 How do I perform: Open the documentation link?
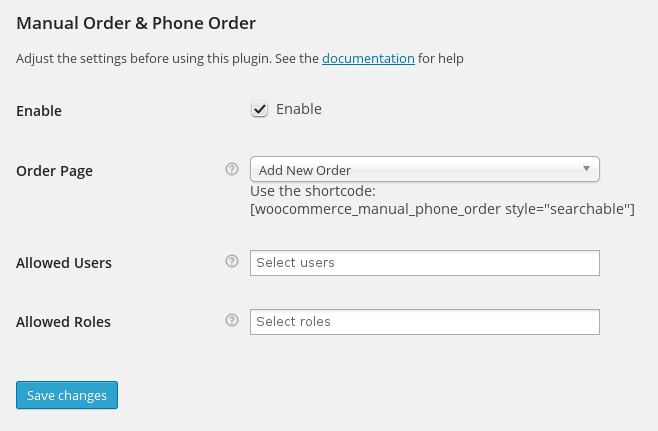point(368,58)
